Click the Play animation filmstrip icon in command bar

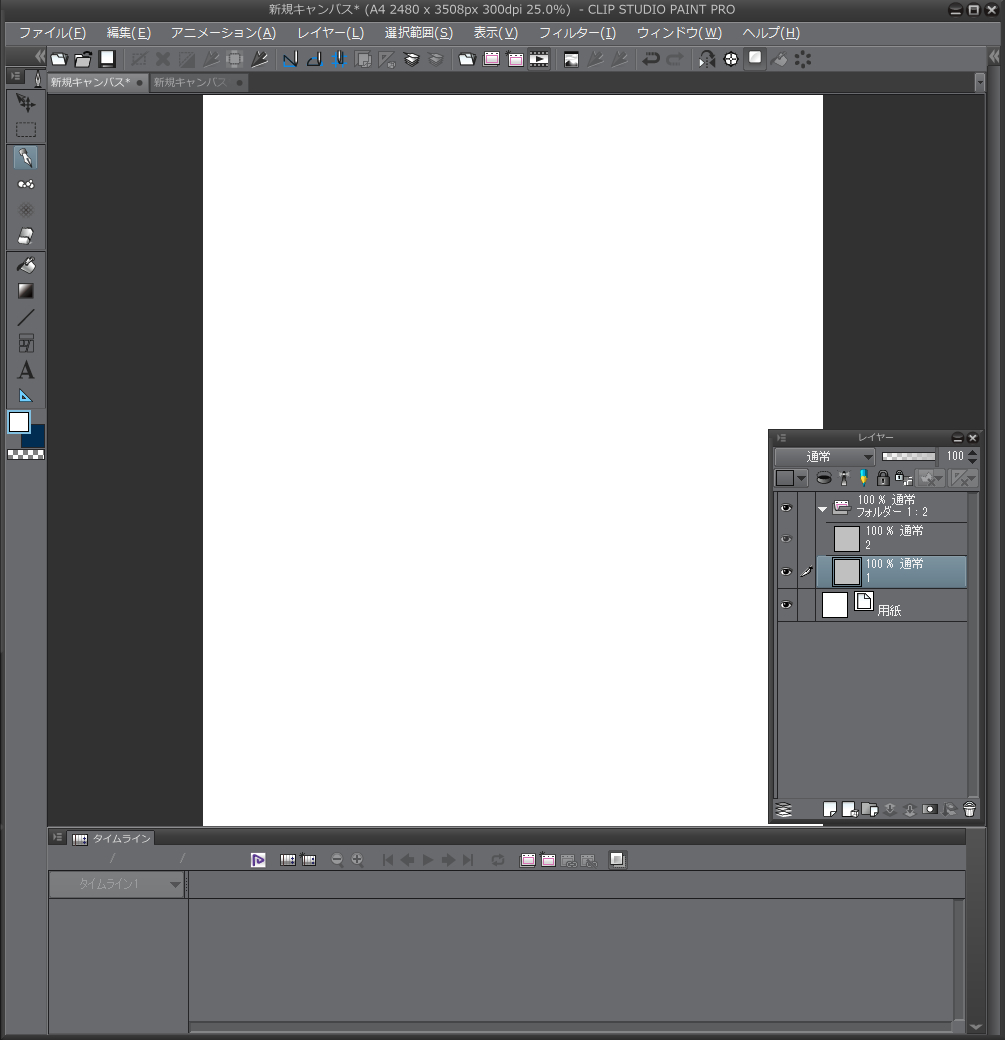[539, 59]
